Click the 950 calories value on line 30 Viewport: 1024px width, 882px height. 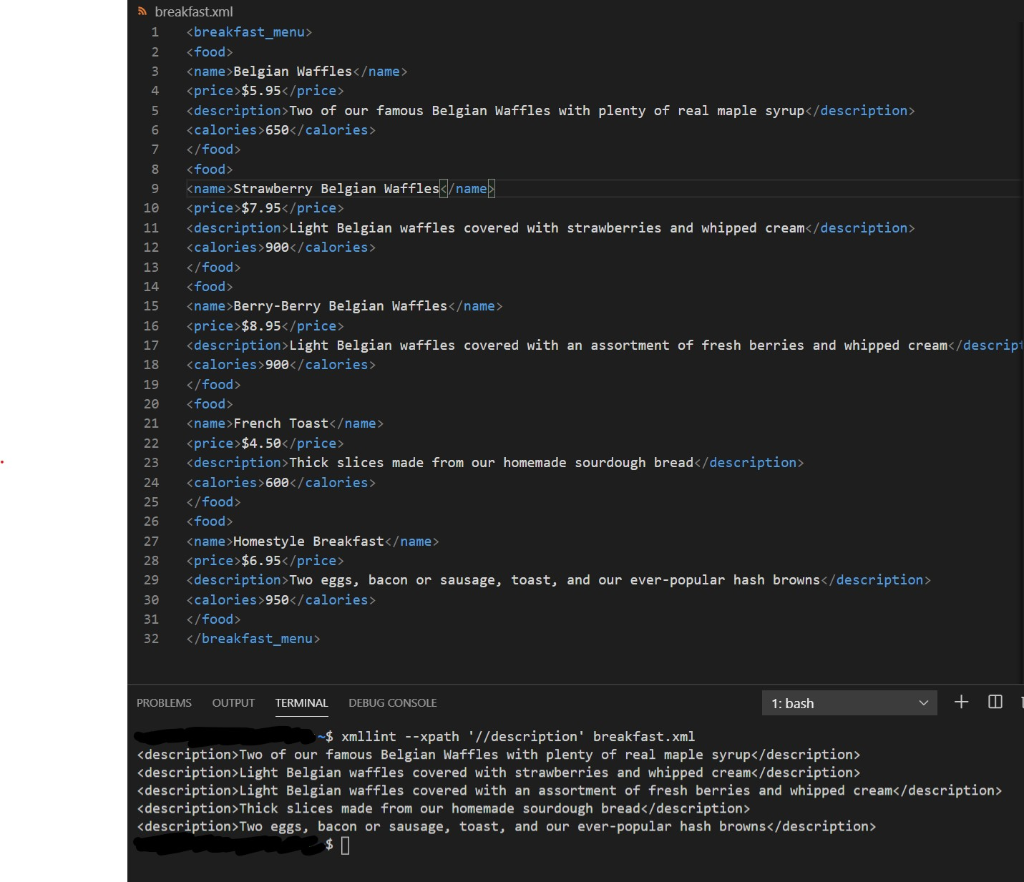click(x=276, y=599)
